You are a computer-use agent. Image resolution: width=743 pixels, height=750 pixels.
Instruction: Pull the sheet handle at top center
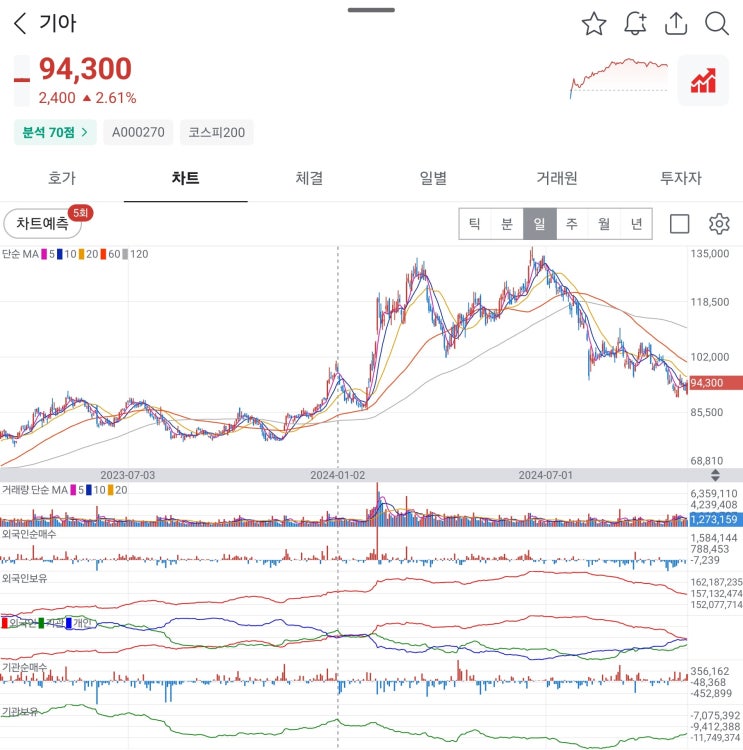(x=371, y=10)
